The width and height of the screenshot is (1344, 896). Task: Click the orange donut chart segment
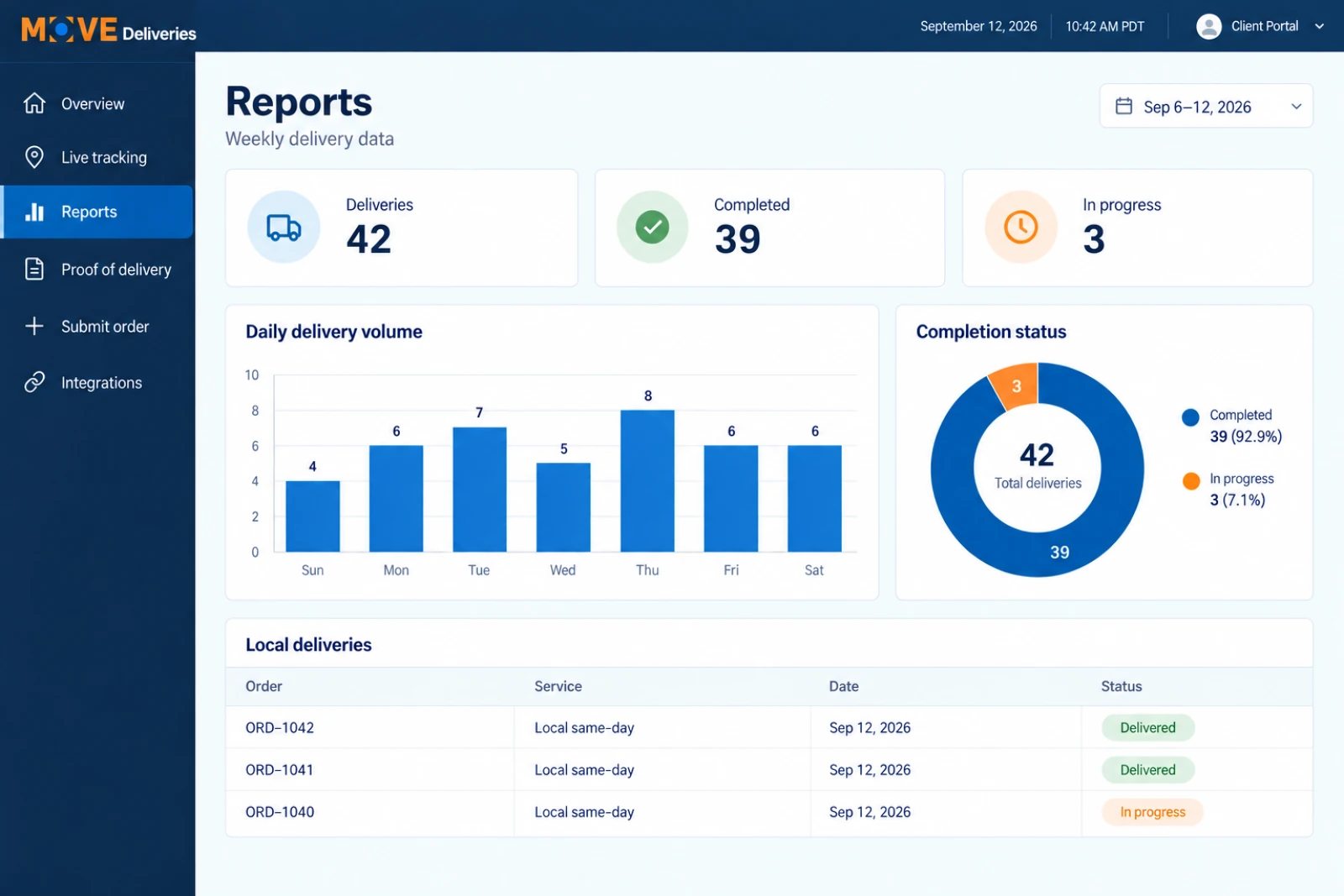1016,386
